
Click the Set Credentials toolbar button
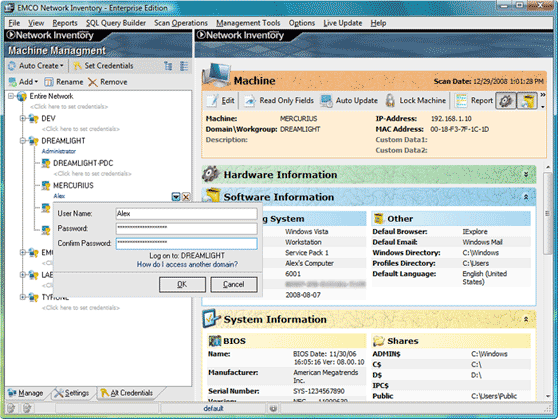(103, 66)
